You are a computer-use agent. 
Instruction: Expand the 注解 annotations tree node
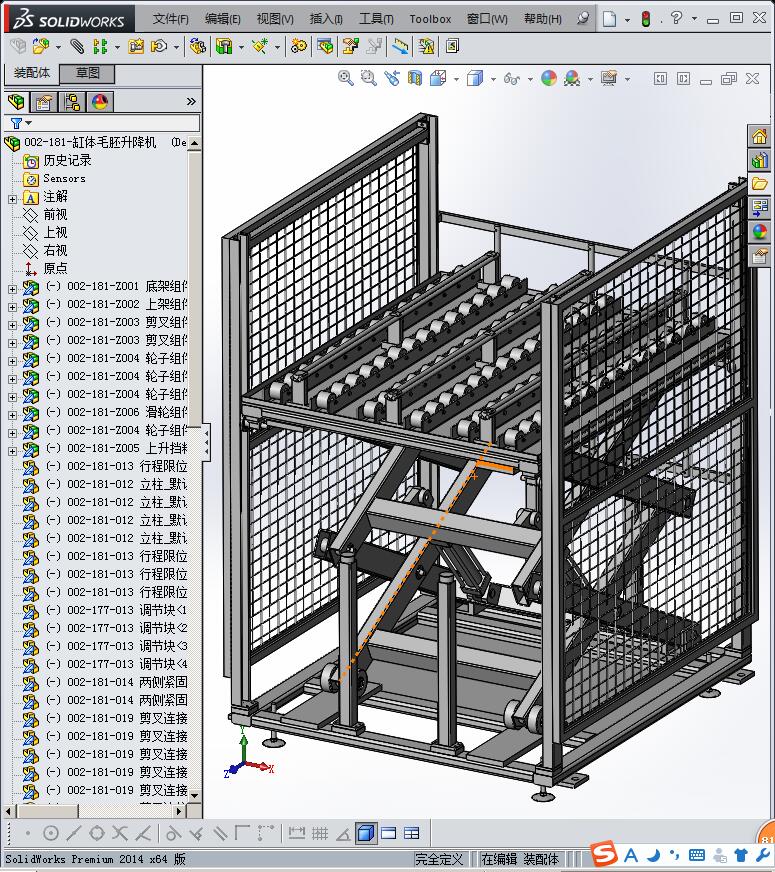click(12, 199)
